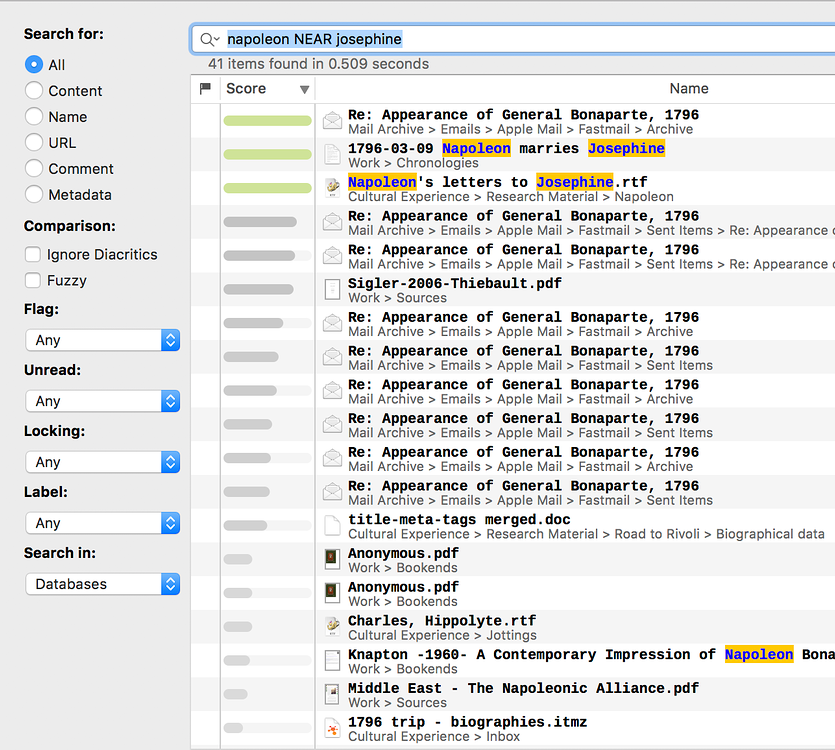835x750 pixels.
Task: Open the Search in Databases dropdown
Action: tap(102, 584)
